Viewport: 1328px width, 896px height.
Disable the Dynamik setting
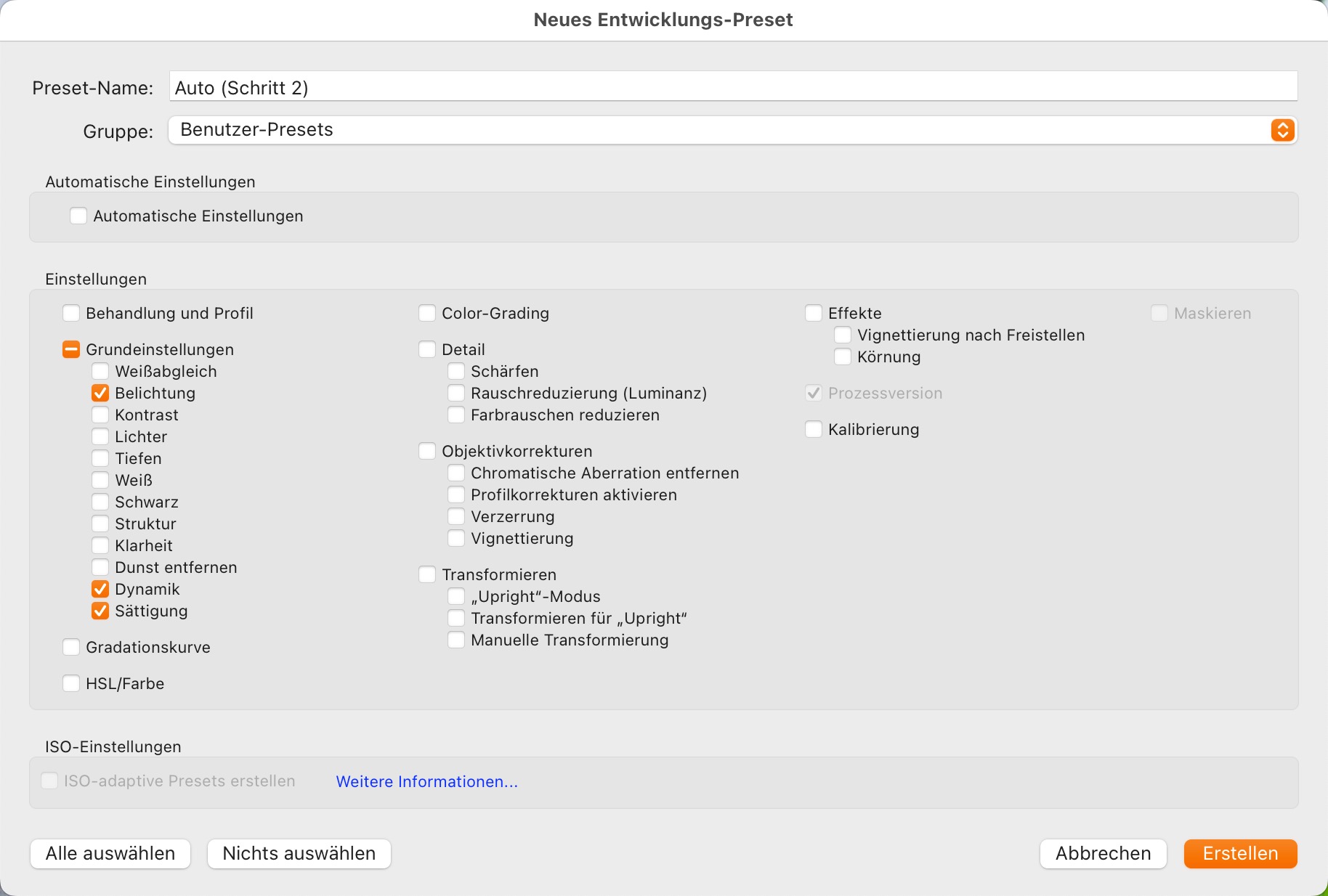100,590
